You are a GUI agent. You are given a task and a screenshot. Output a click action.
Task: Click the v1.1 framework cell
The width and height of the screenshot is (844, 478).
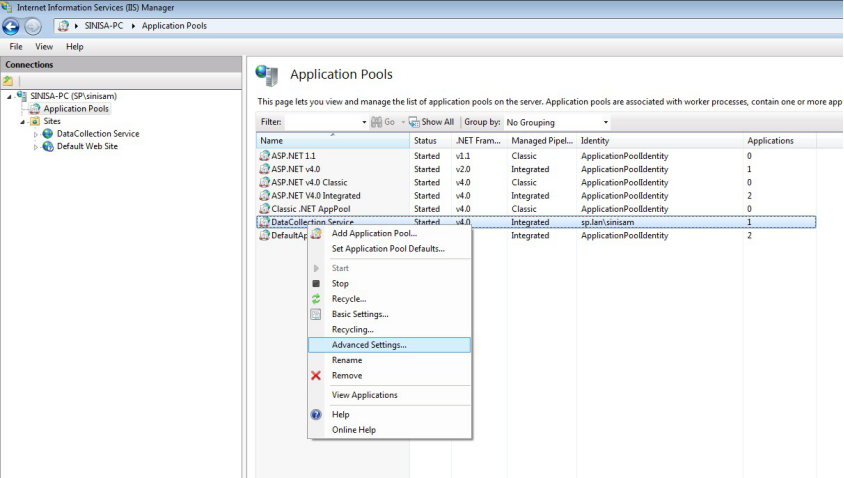[463, 156]
